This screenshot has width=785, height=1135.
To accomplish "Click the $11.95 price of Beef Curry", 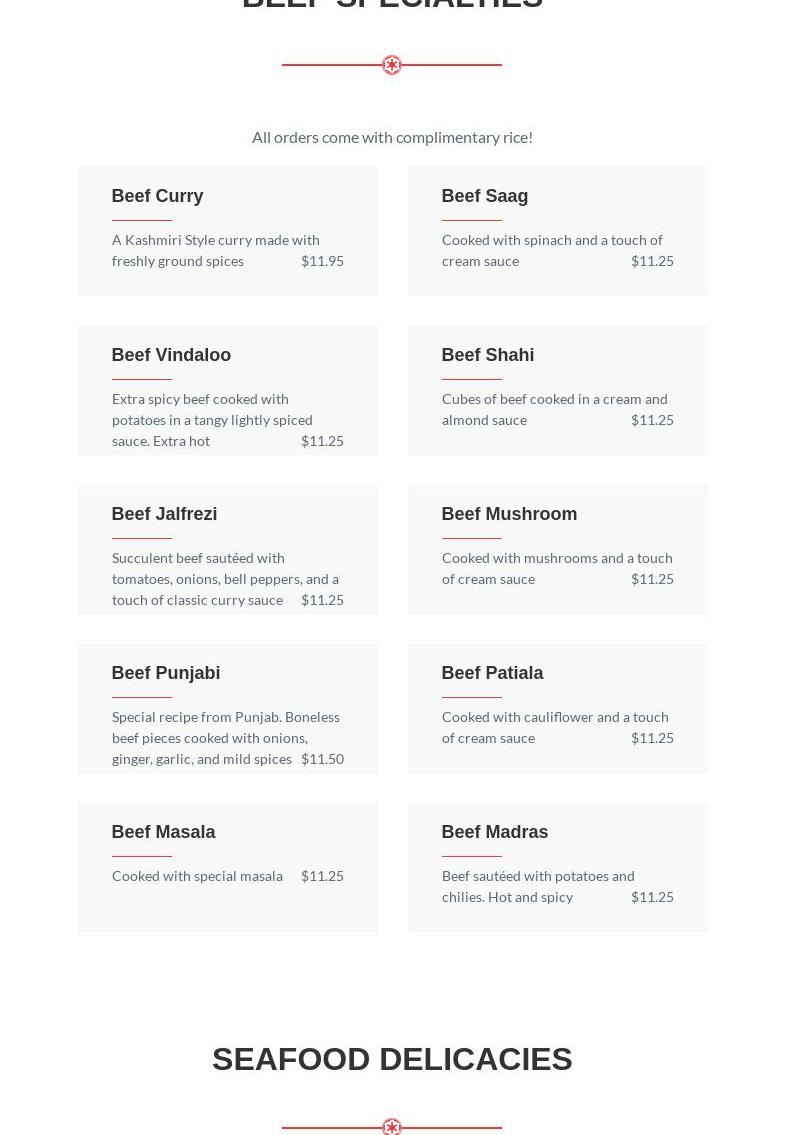I will [322, 261].
